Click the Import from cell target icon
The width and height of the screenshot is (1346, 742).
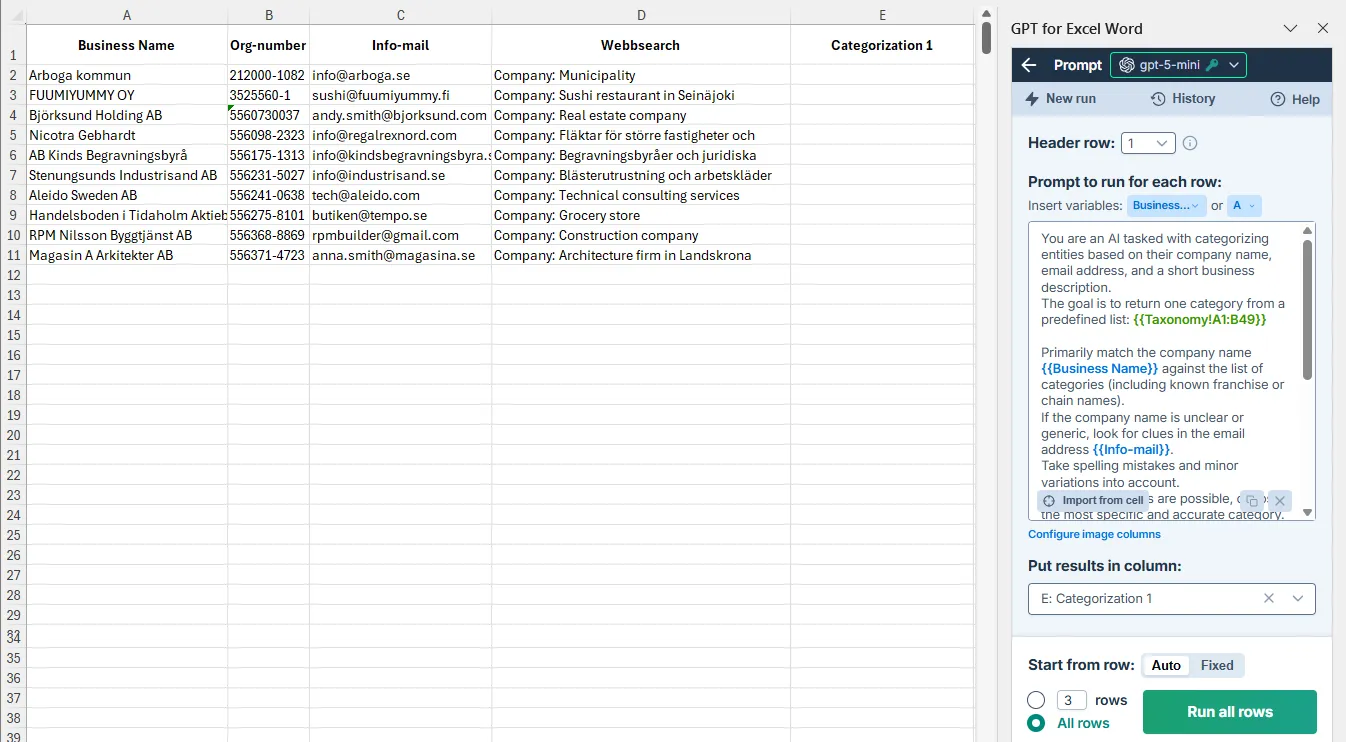point(1049,500)
